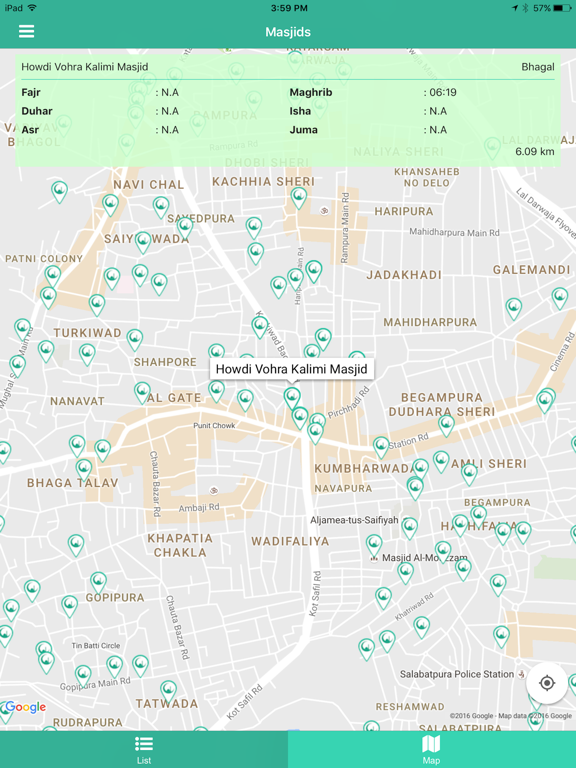The width and height of the screenshot is (576, 768).
Task: Select masjid pin left of Amli Sheri
Action: pyautogui.click(x=441, y=462)
